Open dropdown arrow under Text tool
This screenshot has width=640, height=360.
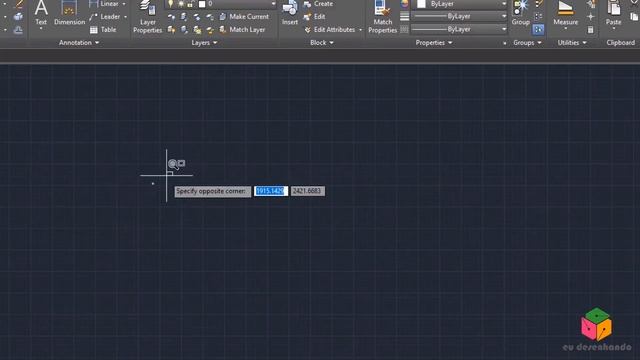coord(41,29)
